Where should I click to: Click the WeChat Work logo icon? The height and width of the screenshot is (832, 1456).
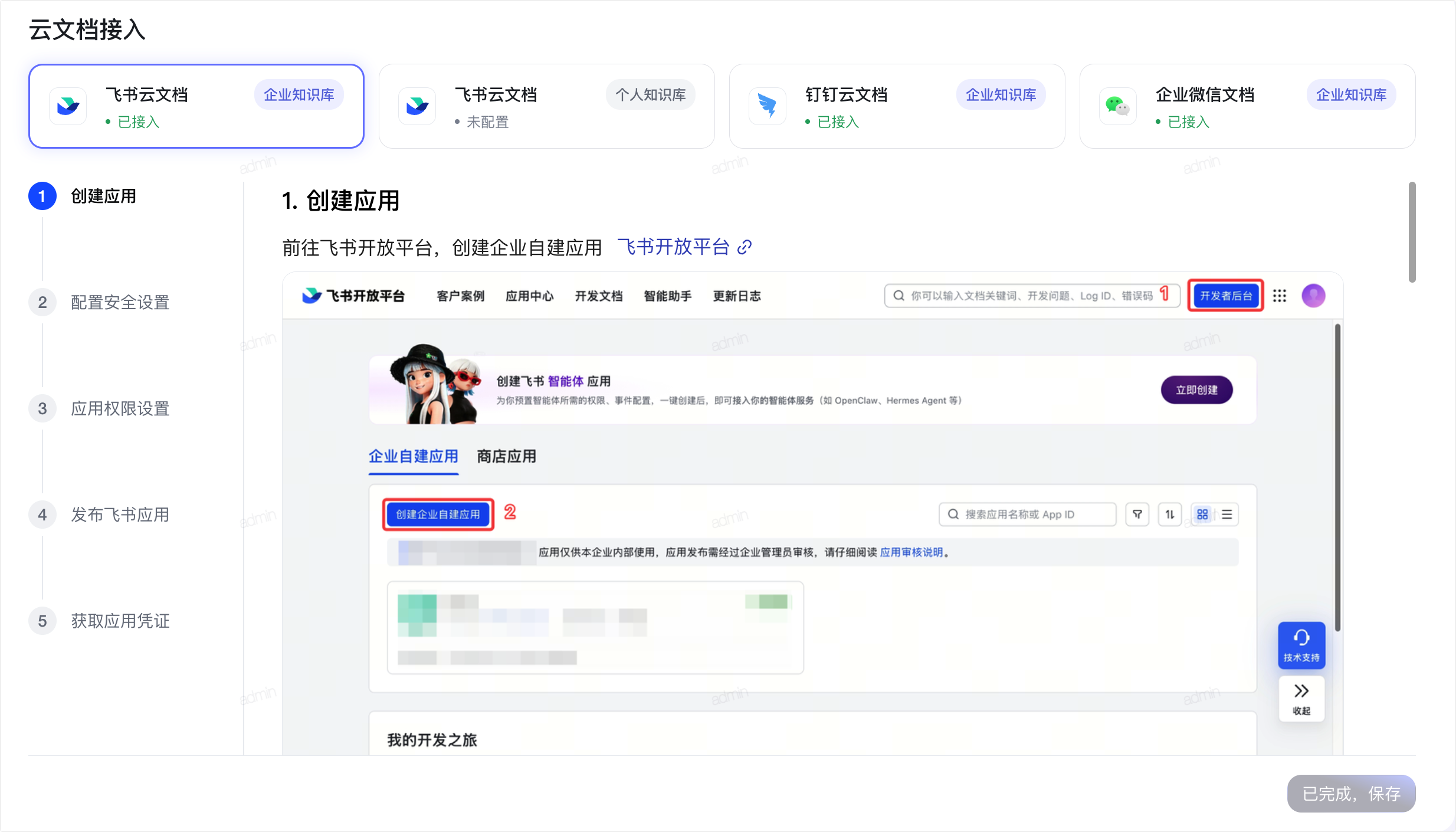(x=1118, y=106)
